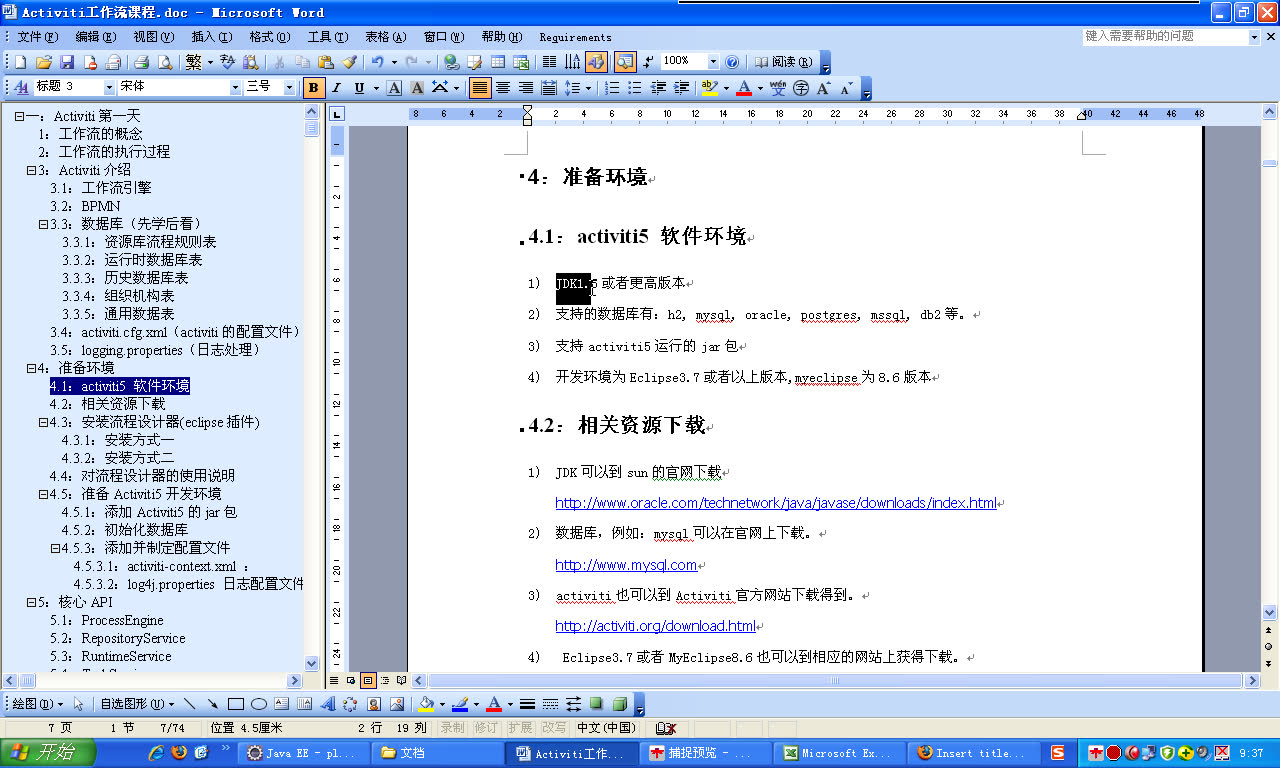Click the Format Painter brush icon
The image size is (1280, 768).
pyautogui.click(x=349, y=62)
